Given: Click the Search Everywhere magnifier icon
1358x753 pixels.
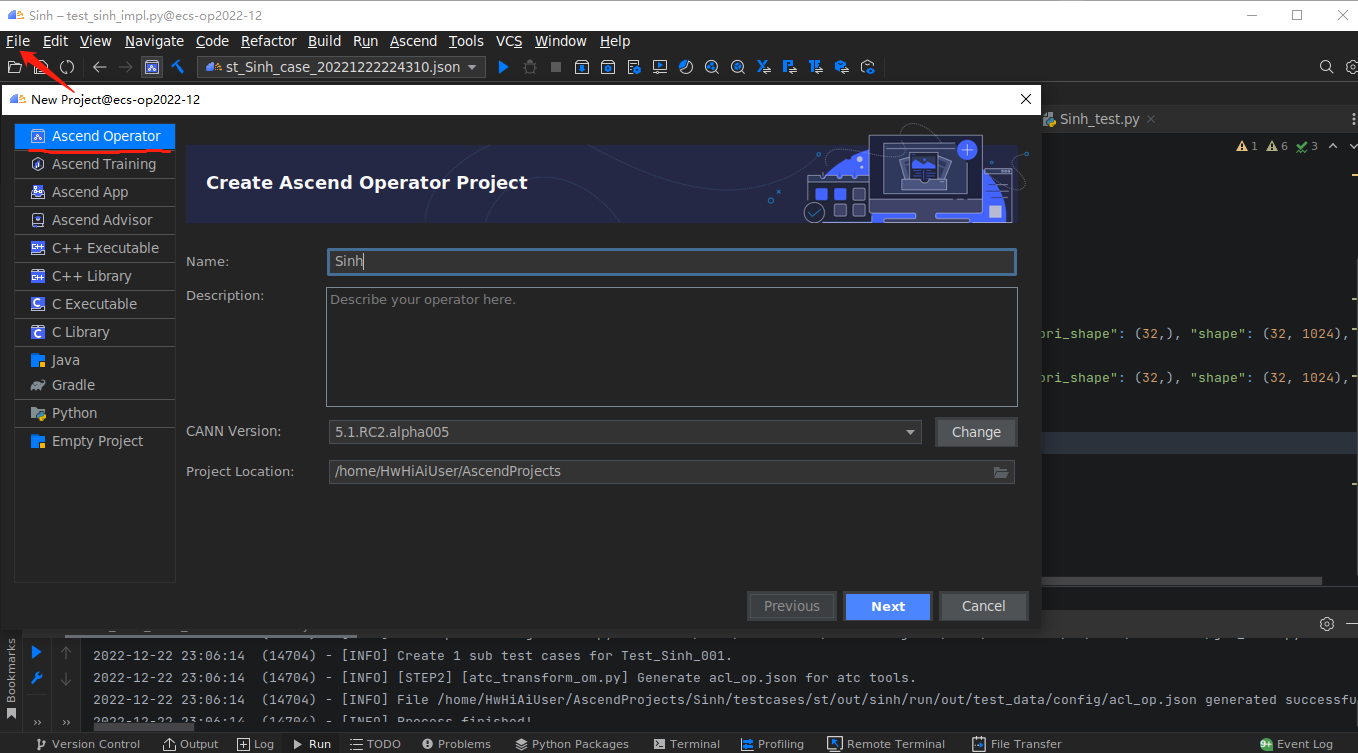Looking at the screenshot, I should (1326, 67).
